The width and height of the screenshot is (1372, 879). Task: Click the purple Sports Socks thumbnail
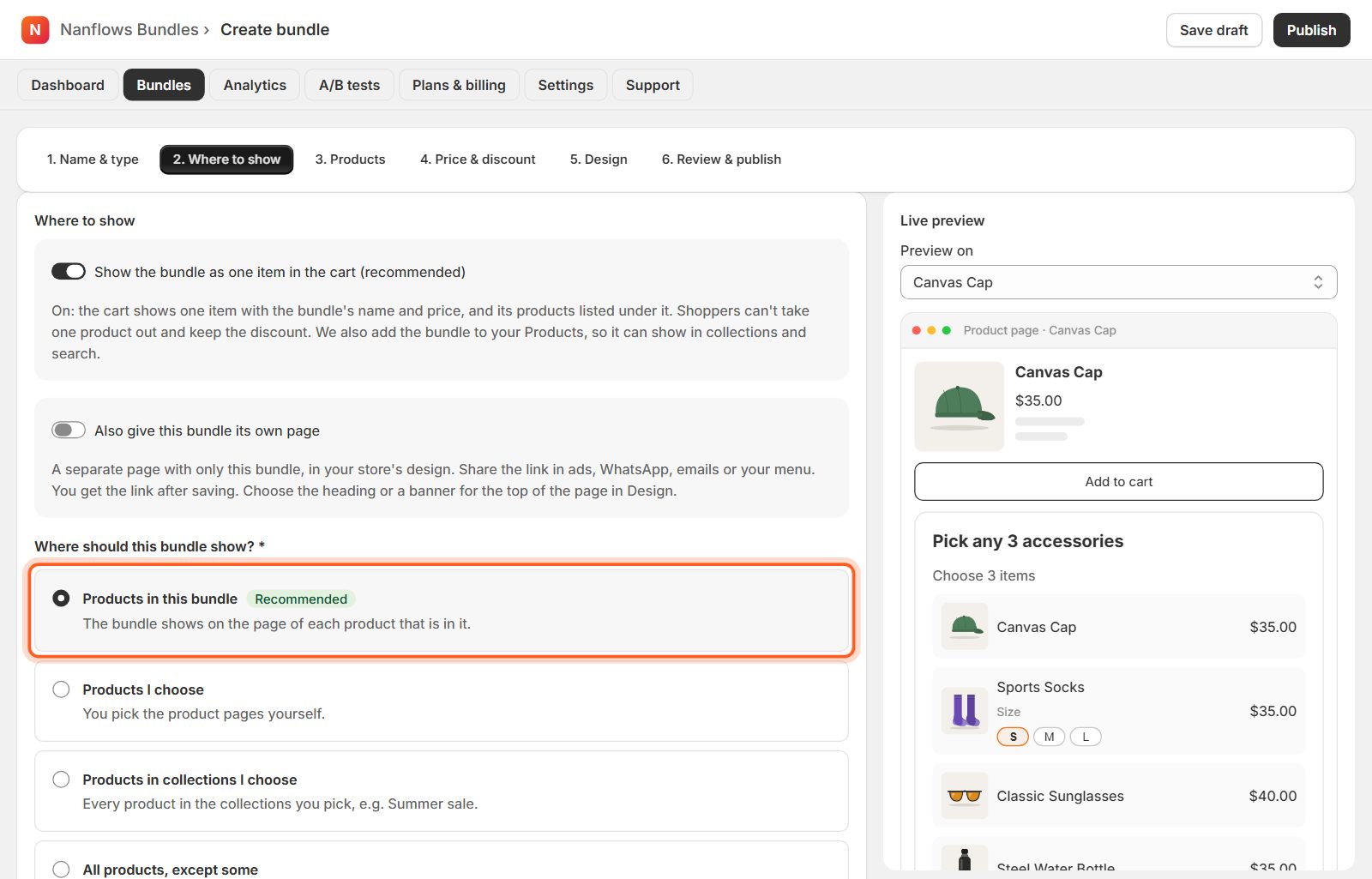(x=965, y=711)
